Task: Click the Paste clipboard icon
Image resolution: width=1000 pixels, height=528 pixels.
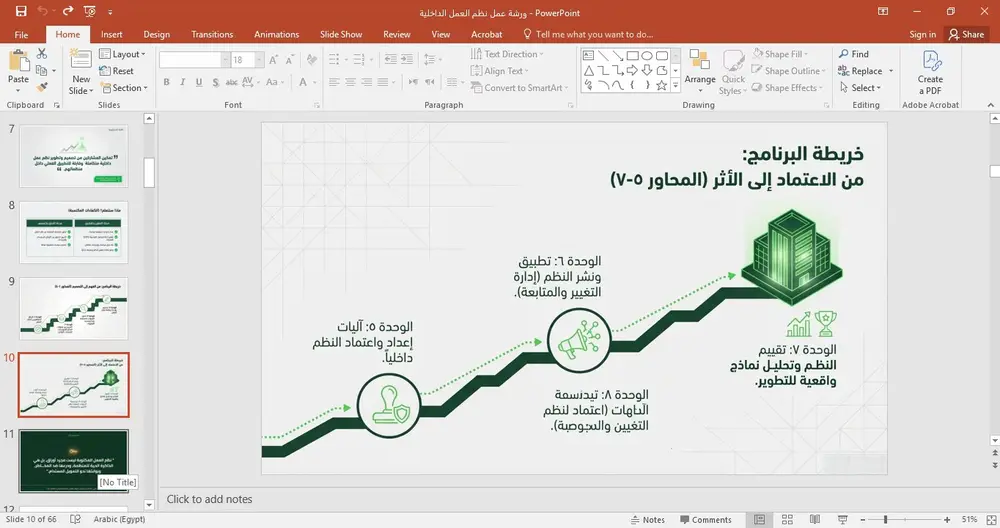Action: coord(18,61)
